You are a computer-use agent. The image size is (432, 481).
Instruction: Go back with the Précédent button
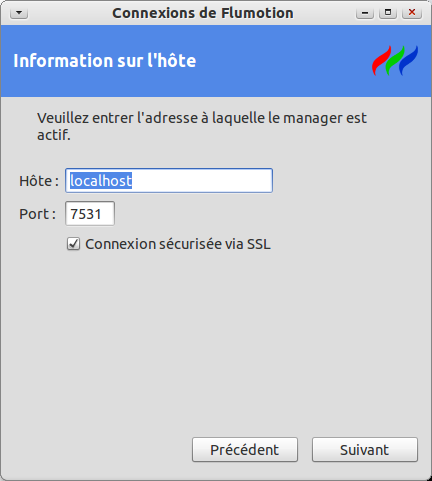coord(245,450)
